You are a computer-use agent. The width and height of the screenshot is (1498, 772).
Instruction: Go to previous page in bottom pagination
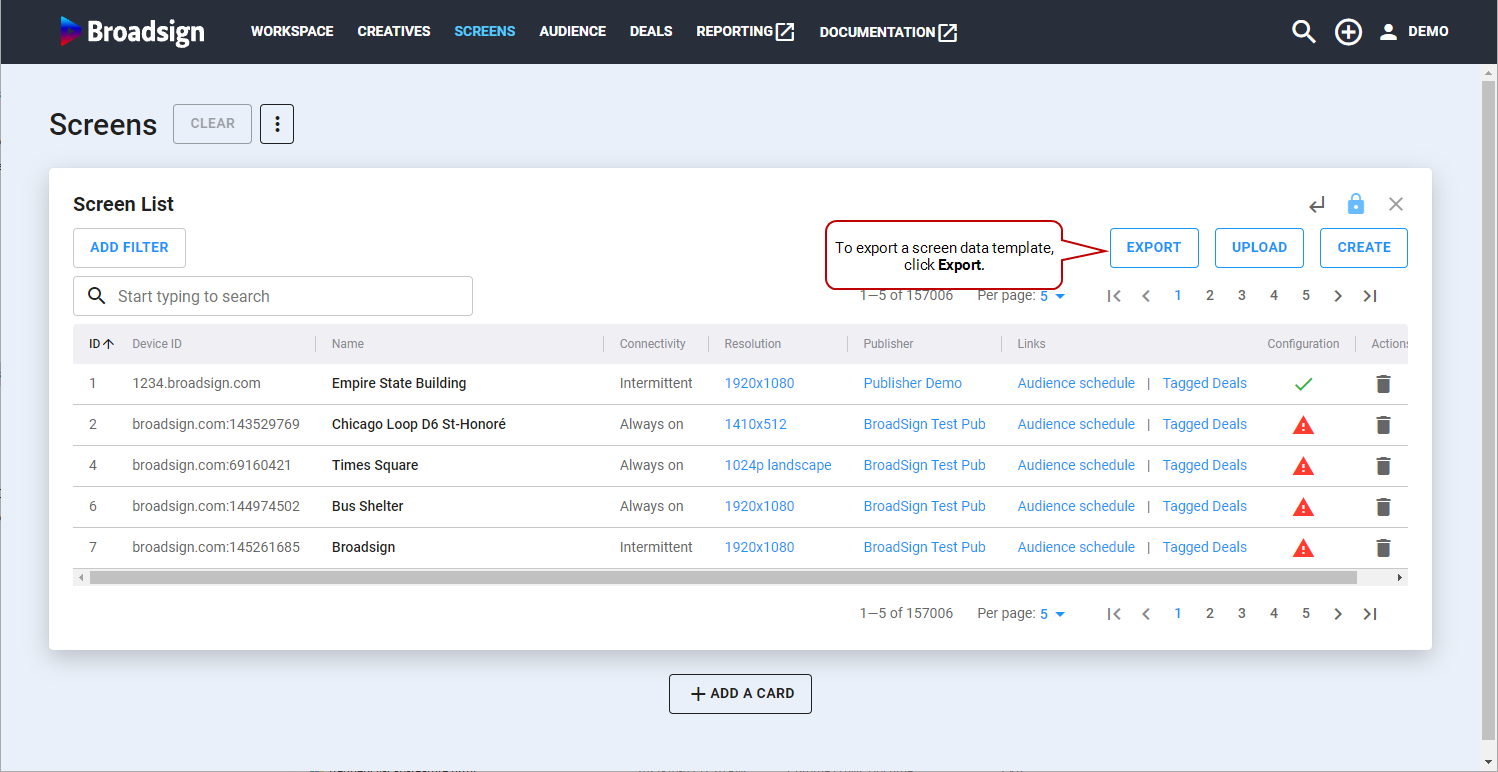click(1146, 614)
